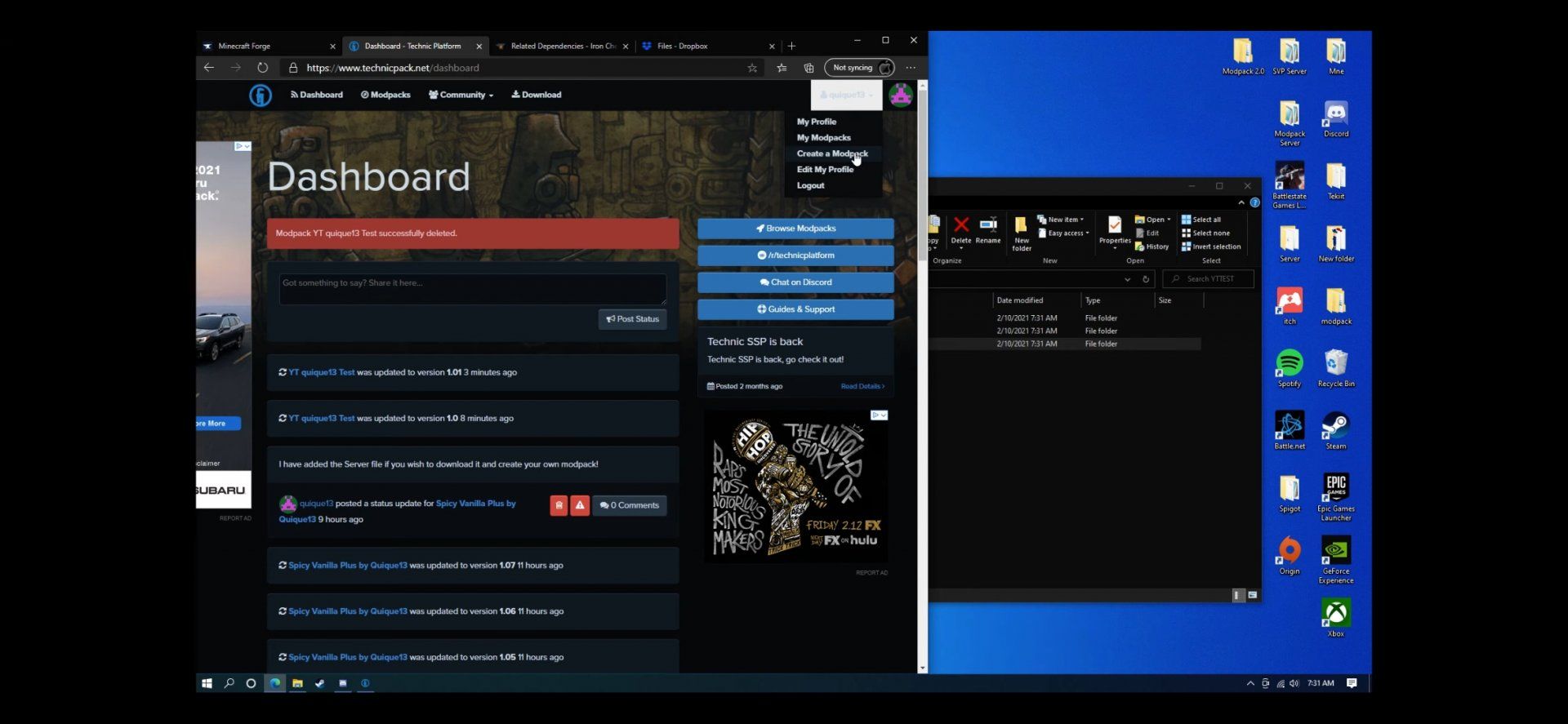1568x724 pixels.
Task: Expand the Community dropdown in the site navbar
Action: point(461,95)
